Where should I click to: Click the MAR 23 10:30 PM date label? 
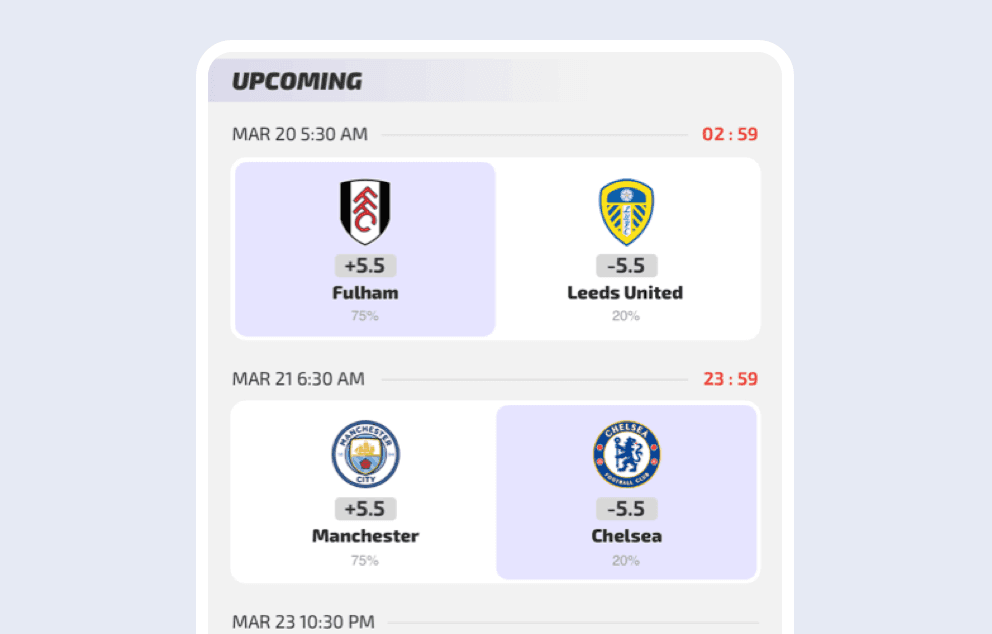point(303,622)
